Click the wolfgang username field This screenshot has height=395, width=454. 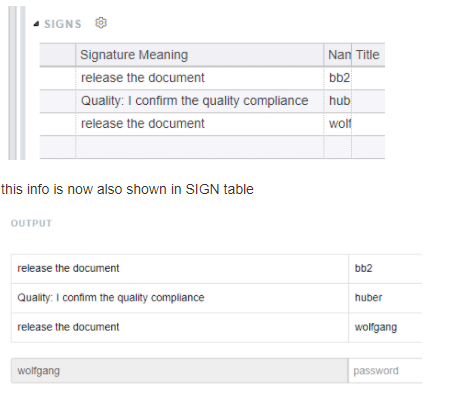tap(180, 371)
